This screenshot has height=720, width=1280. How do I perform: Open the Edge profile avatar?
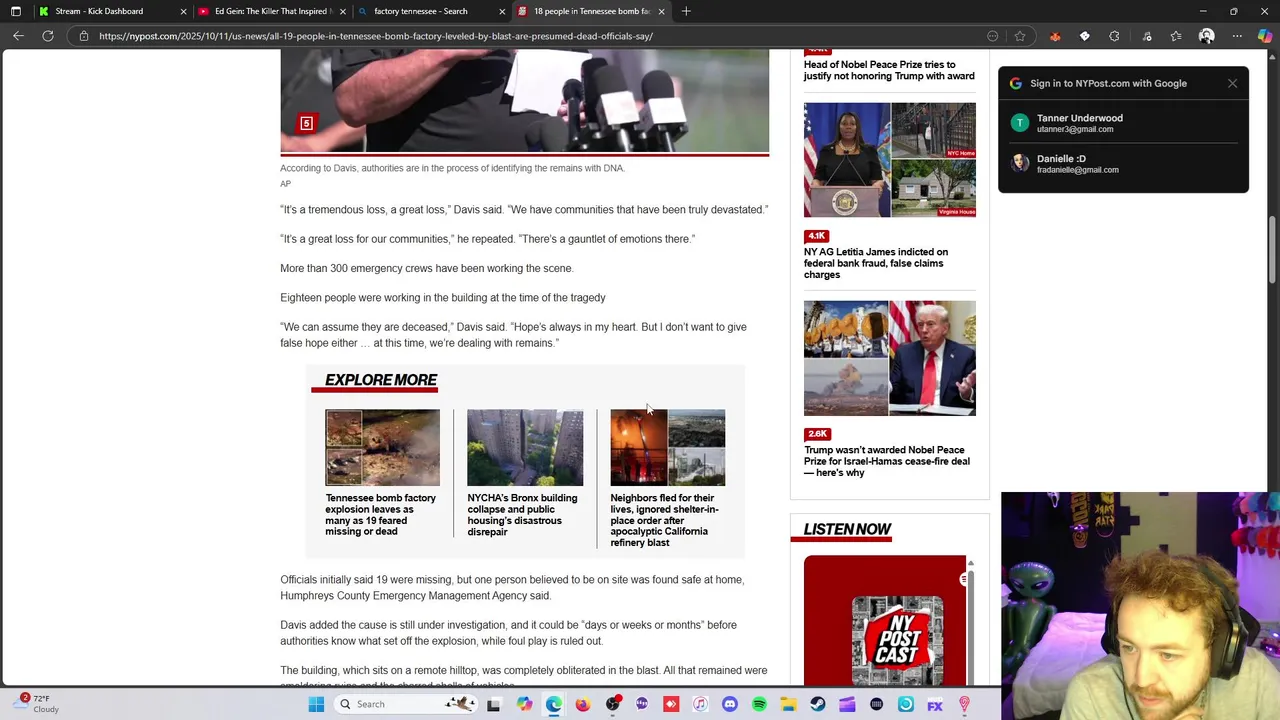[x=1206, y=36]
